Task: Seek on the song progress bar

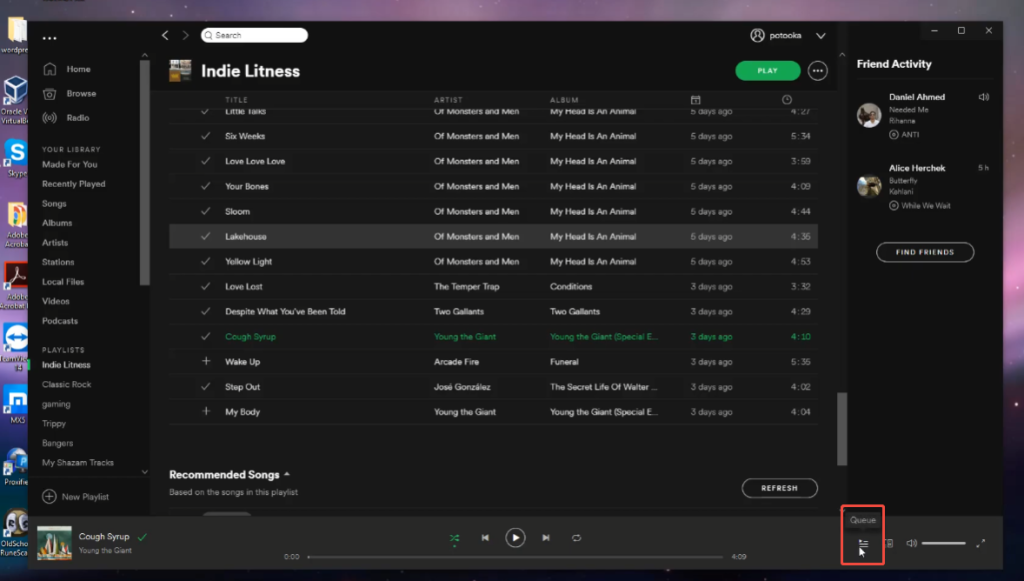Action: 515,557
